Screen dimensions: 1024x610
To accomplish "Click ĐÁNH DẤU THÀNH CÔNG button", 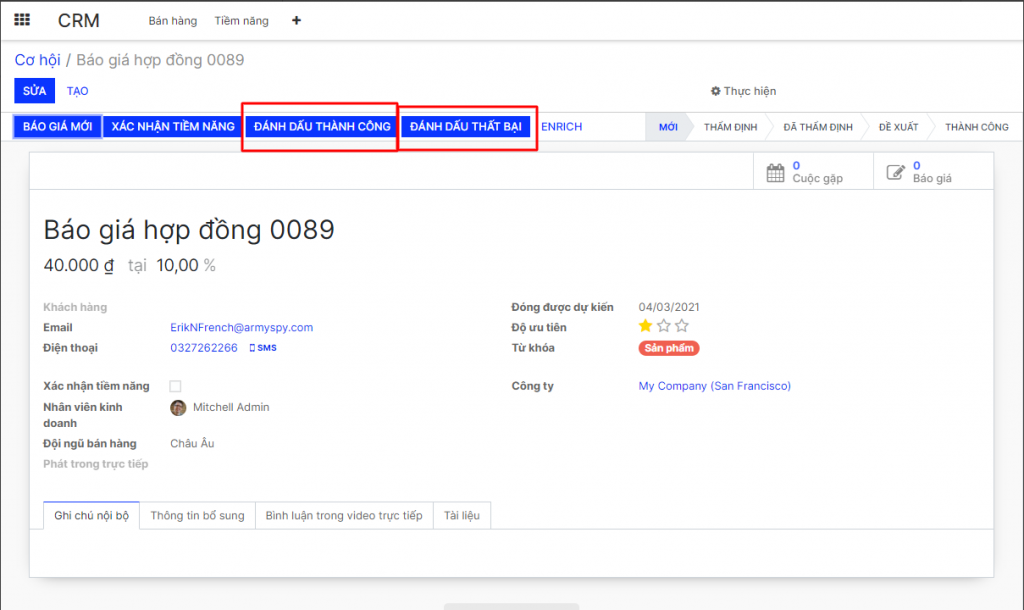I will [x=322, y=127].
